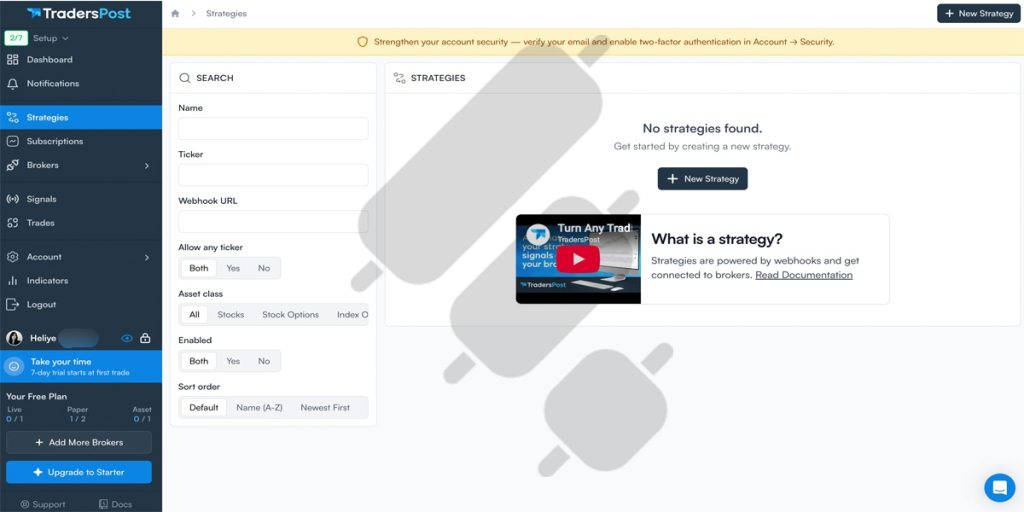Click the Strategies panel header icon

(x=399, y=78)
